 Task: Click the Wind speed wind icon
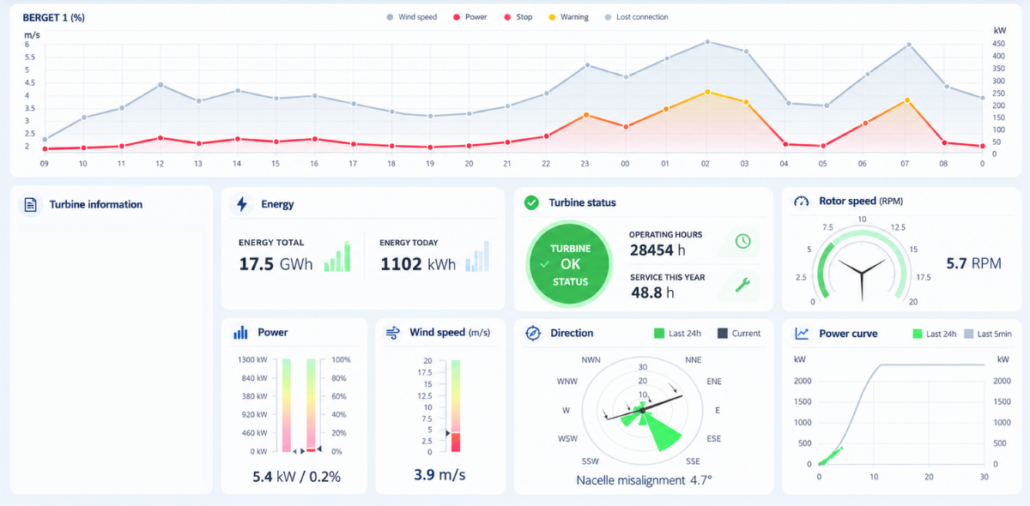(x=392, y=333)
